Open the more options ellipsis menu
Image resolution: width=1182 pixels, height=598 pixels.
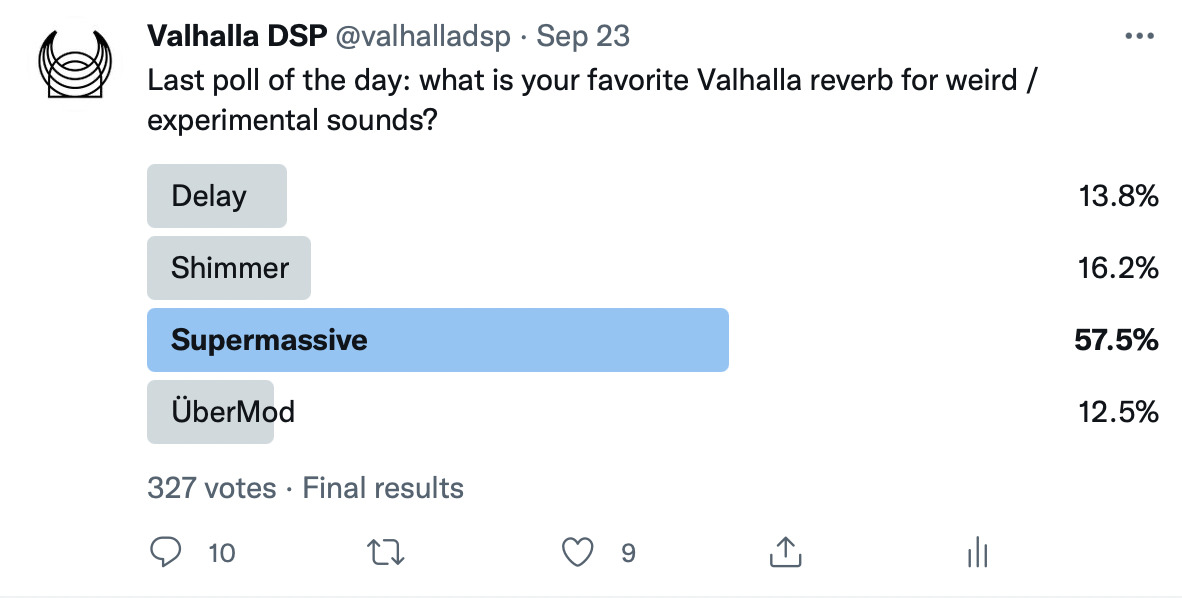click(x=1139, y=35)
